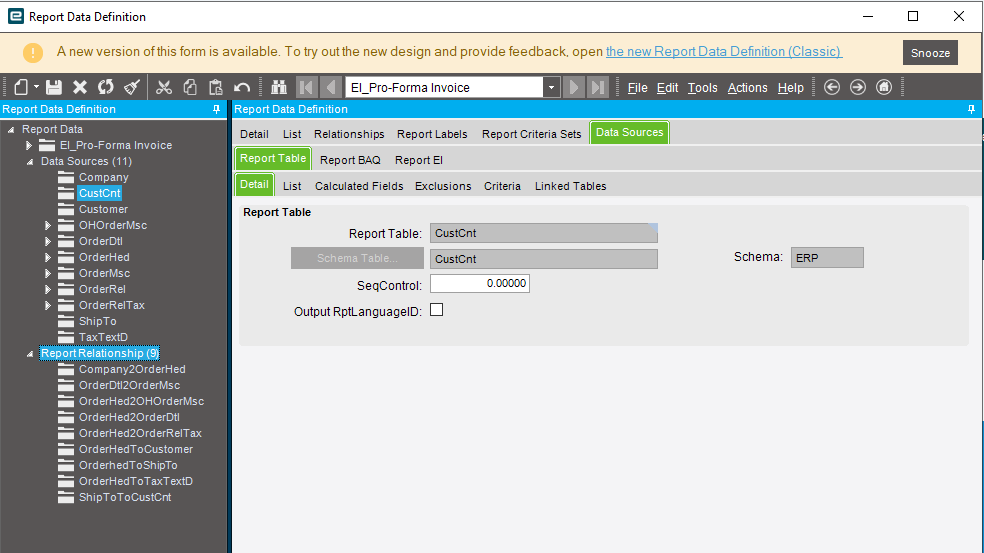Expand the OrderRel tree node
The height and width of the screenshot is (553, 984).
point(48,289)
